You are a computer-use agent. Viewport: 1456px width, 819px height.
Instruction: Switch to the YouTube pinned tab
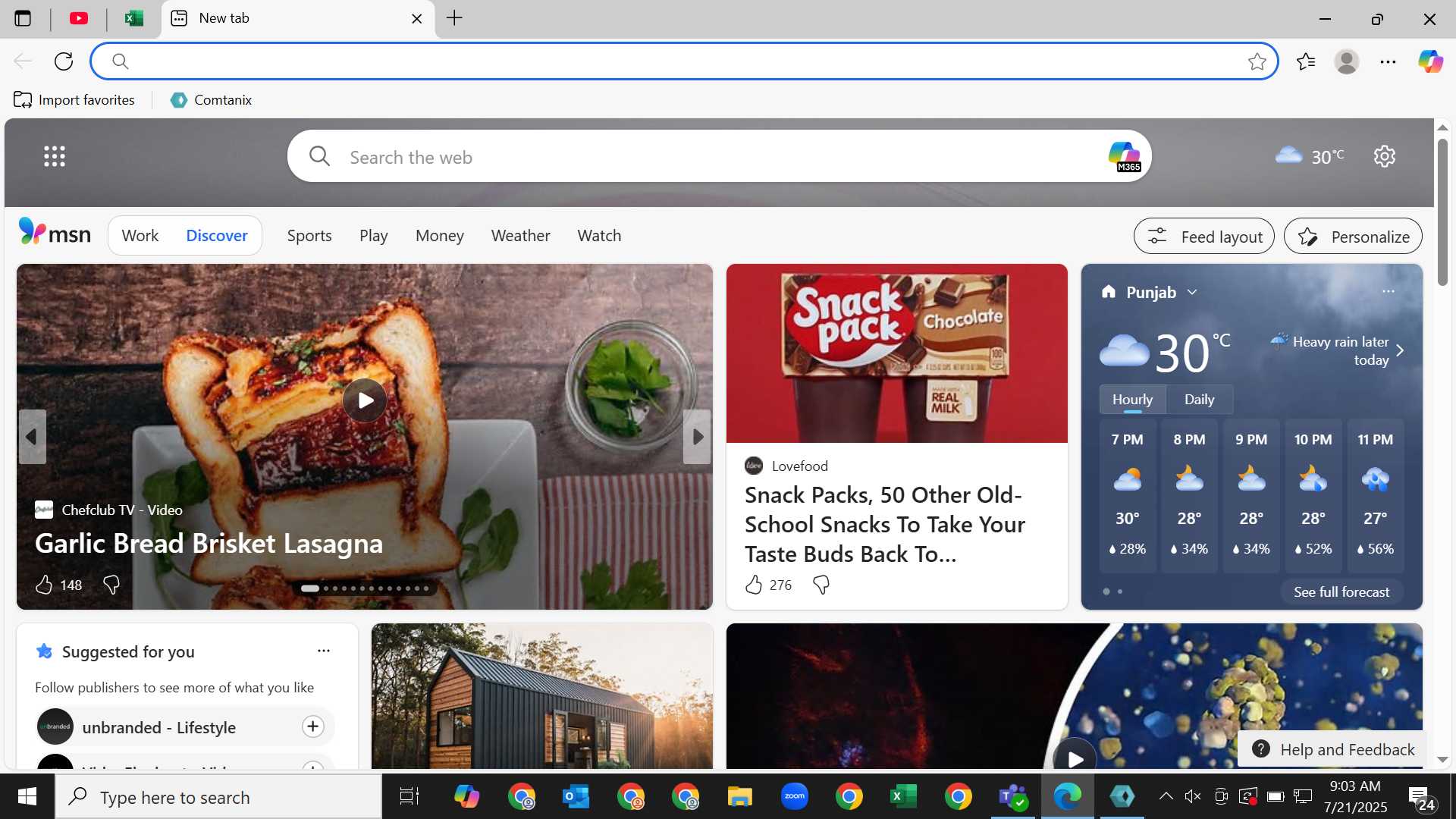coord(79,18)
